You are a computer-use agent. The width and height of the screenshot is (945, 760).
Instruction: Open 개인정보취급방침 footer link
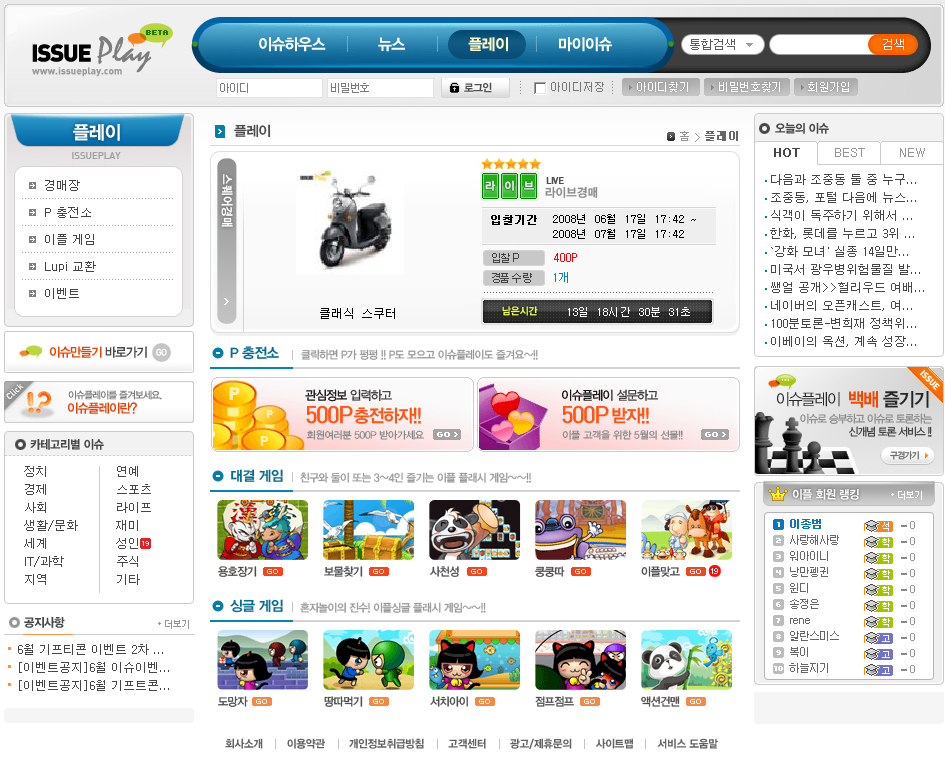(x=386, y=744)
